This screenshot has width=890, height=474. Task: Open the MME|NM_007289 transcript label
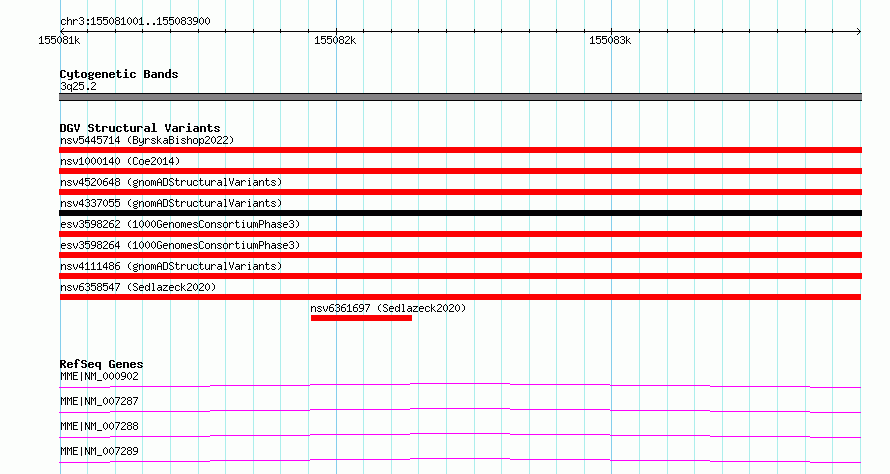tap(99, 451)
